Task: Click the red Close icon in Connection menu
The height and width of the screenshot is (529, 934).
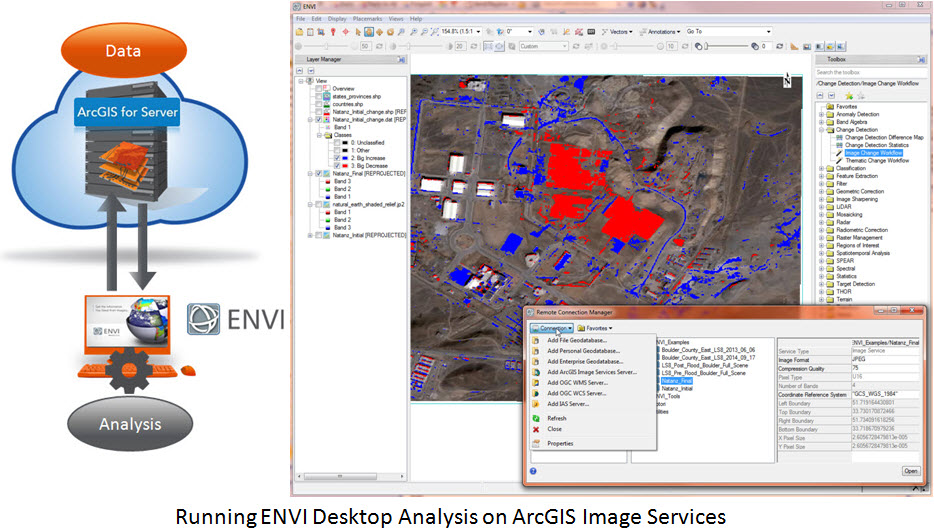Action: (537, 429)
